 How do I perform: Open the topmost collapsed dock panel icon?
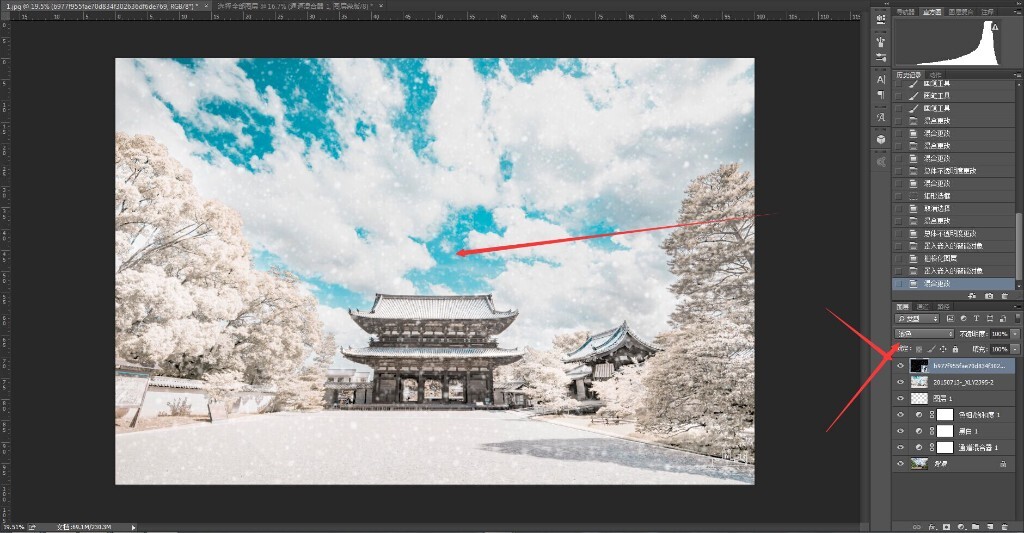tap(881, 20)
